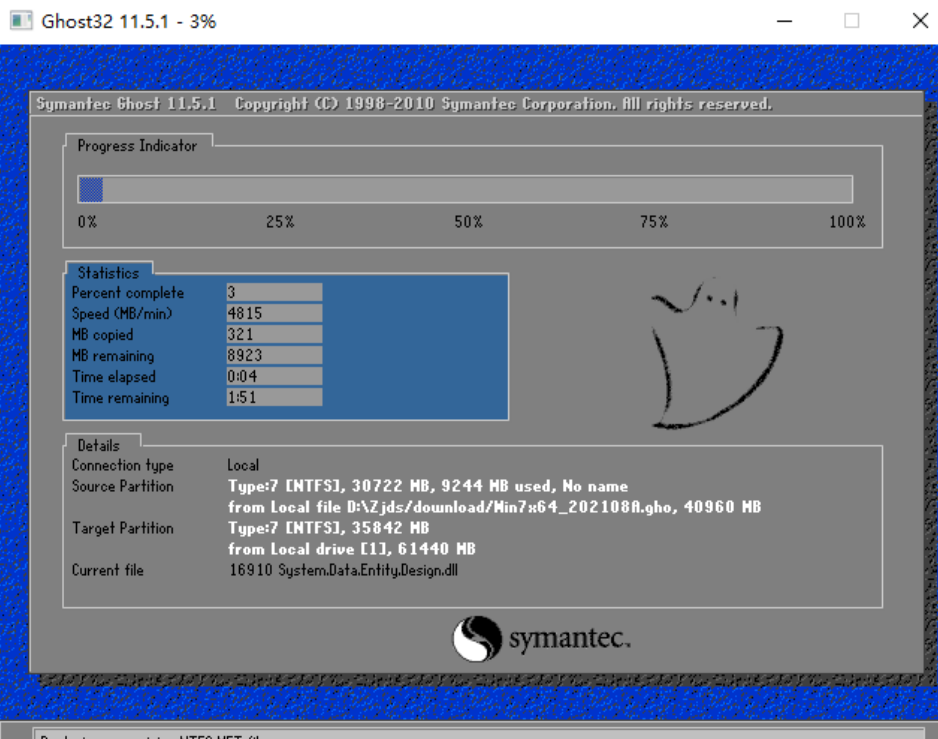Select the Percent complete value field
This screenshot has height=739, width=938.
tap(274, 292)
